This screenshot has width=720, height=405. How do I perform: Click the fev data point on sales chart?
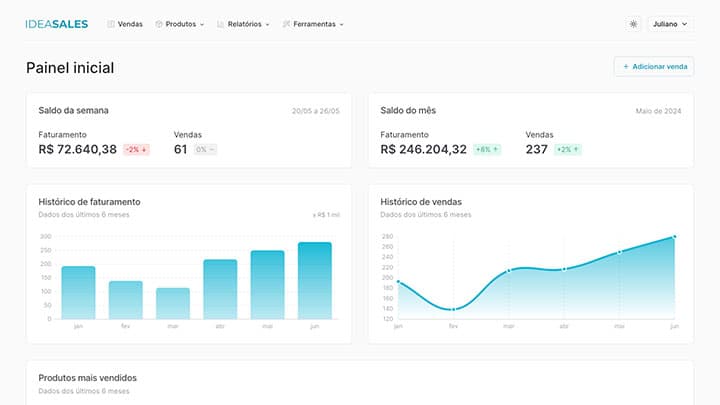[x=453, y=309]
